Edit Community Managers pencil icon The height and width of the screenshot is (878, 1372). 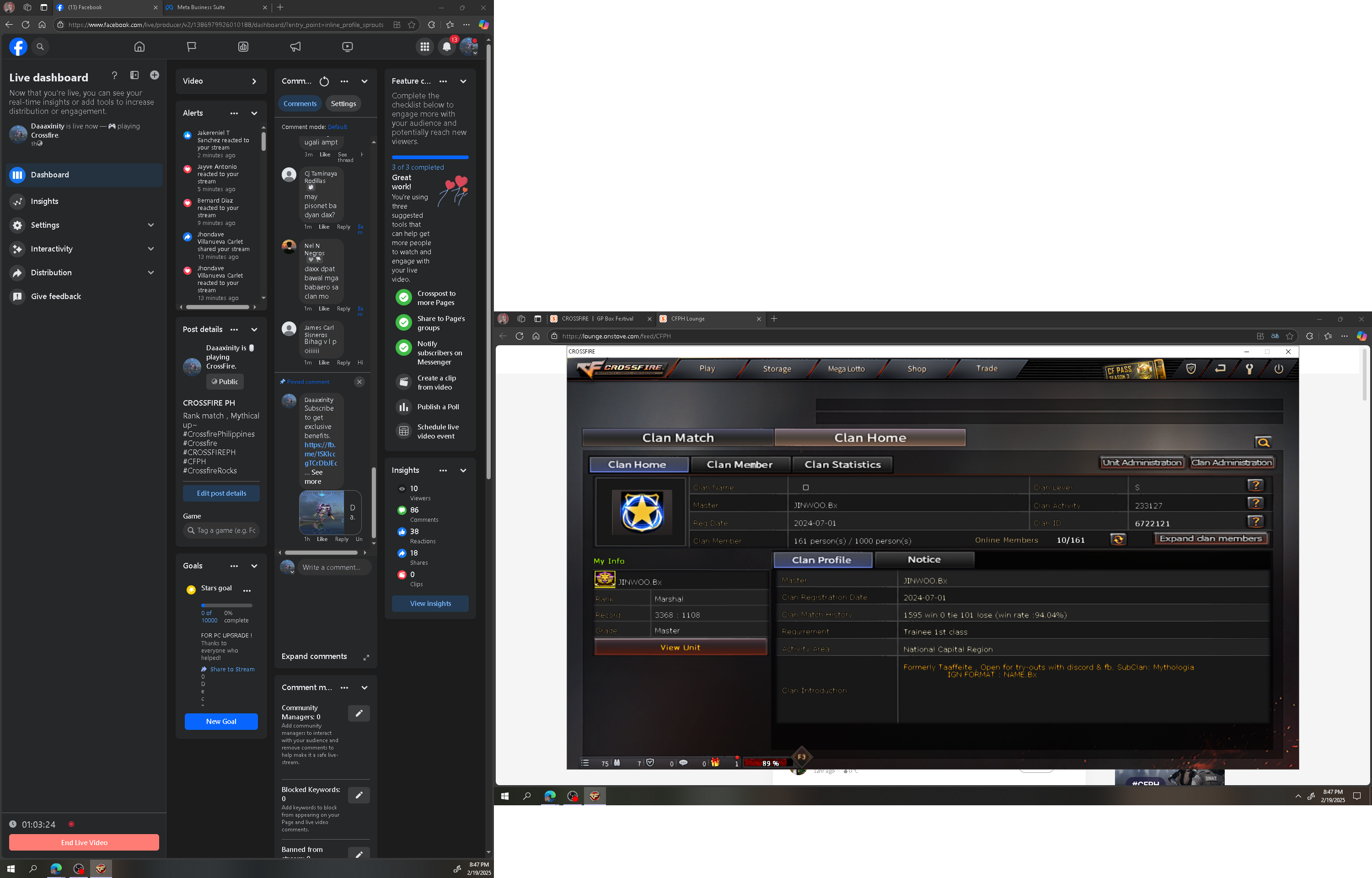pyautogui.click(x=359, y=713)
